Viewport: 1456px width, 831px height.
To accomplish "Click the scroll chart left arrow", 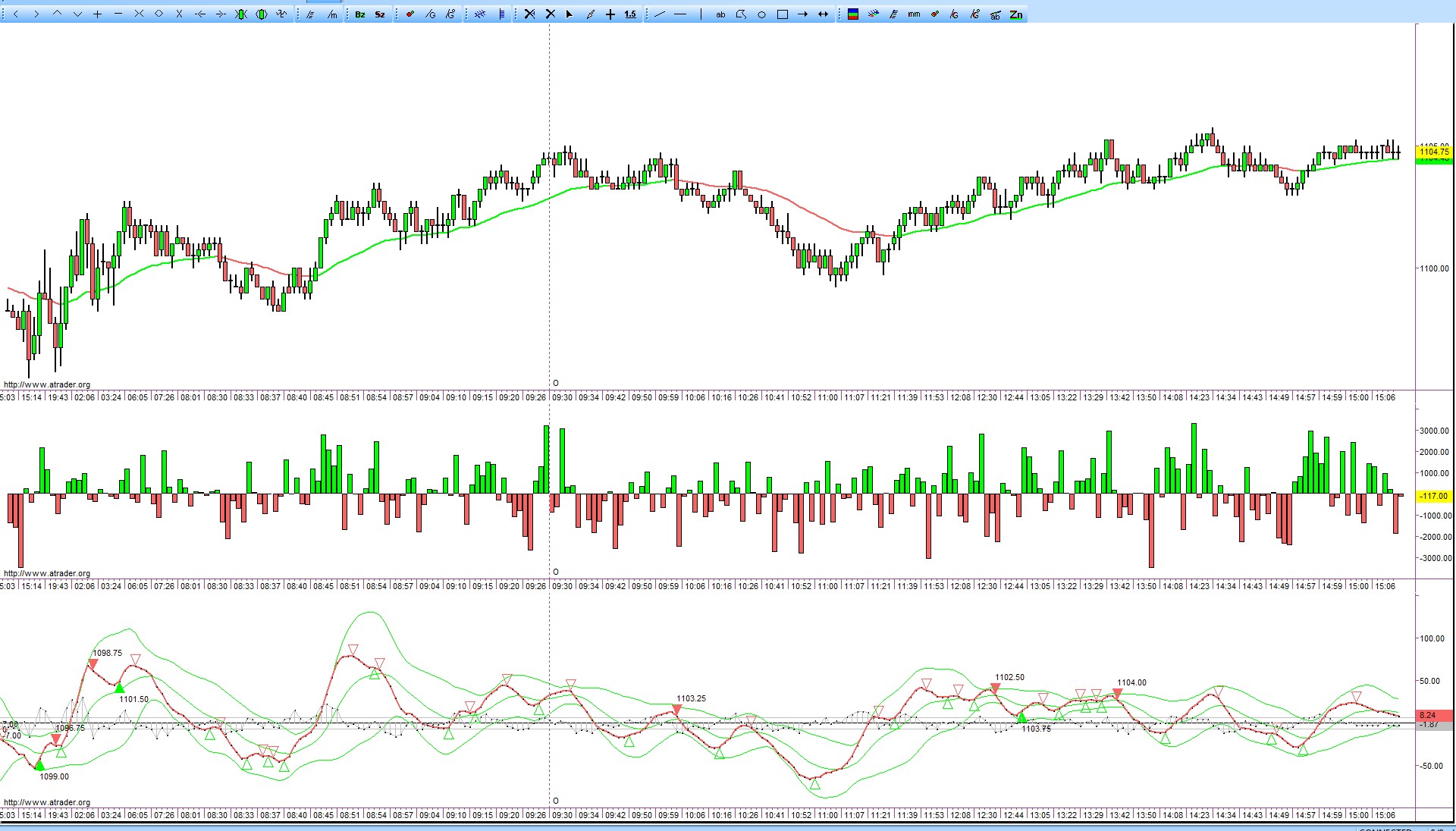I will 16,14.
